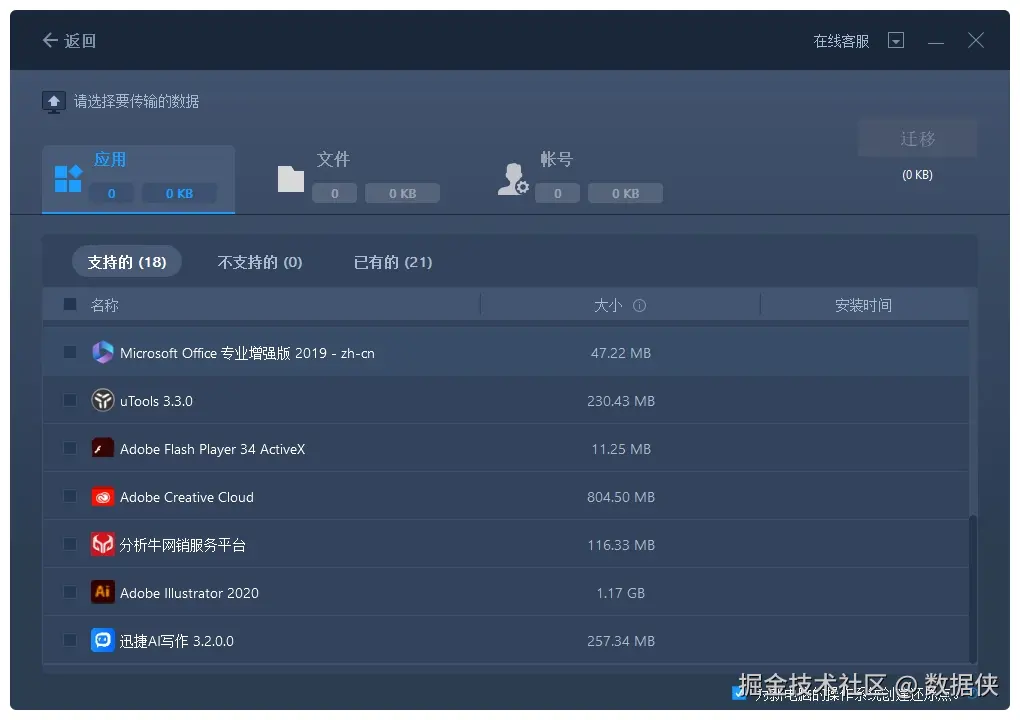Minimize the window
Viewport: 1020px width, 720px height.
pos(935,42)
